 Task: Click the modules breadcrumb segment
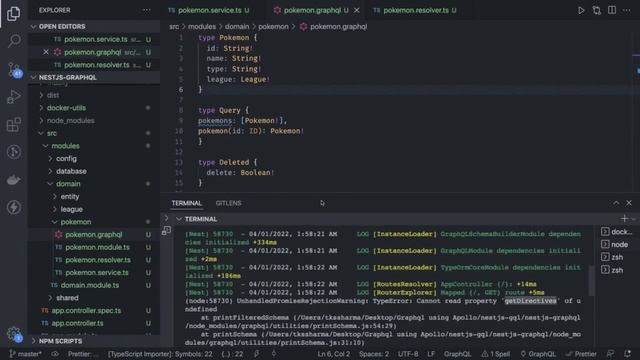(202, 27)
